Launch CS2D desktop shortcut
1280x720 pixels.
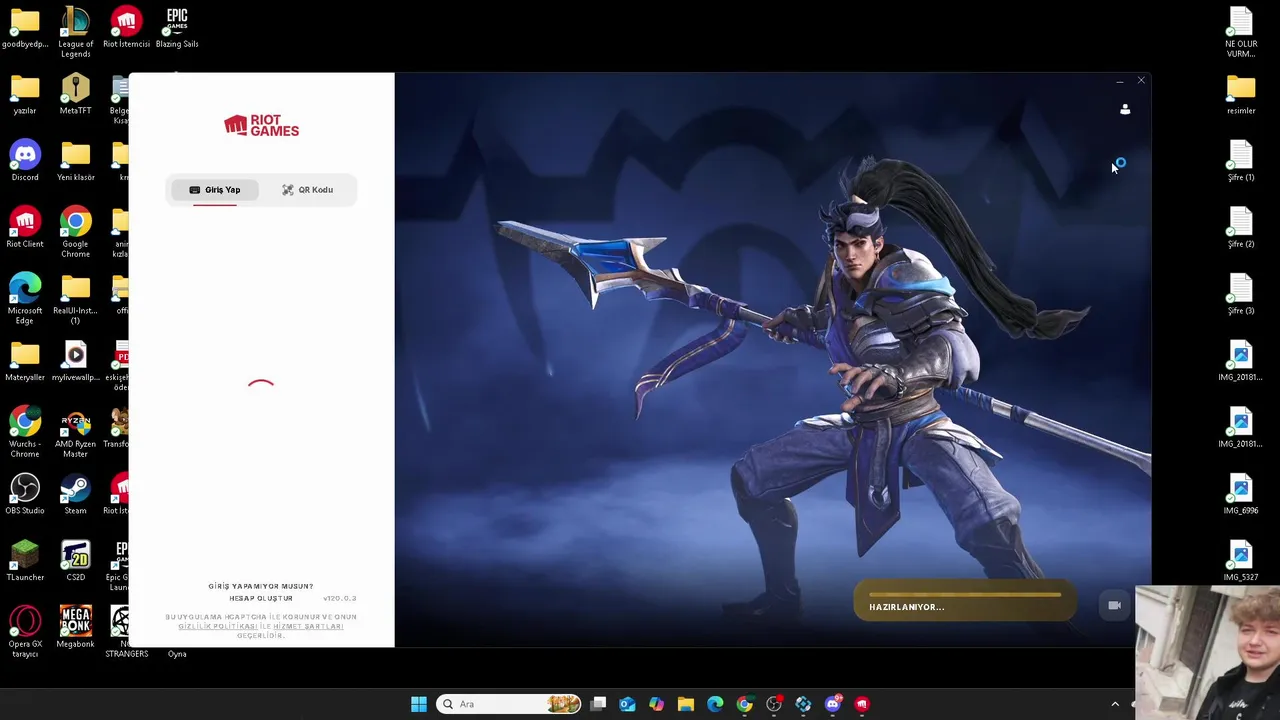pyautogui.click(x=75, y=560)
